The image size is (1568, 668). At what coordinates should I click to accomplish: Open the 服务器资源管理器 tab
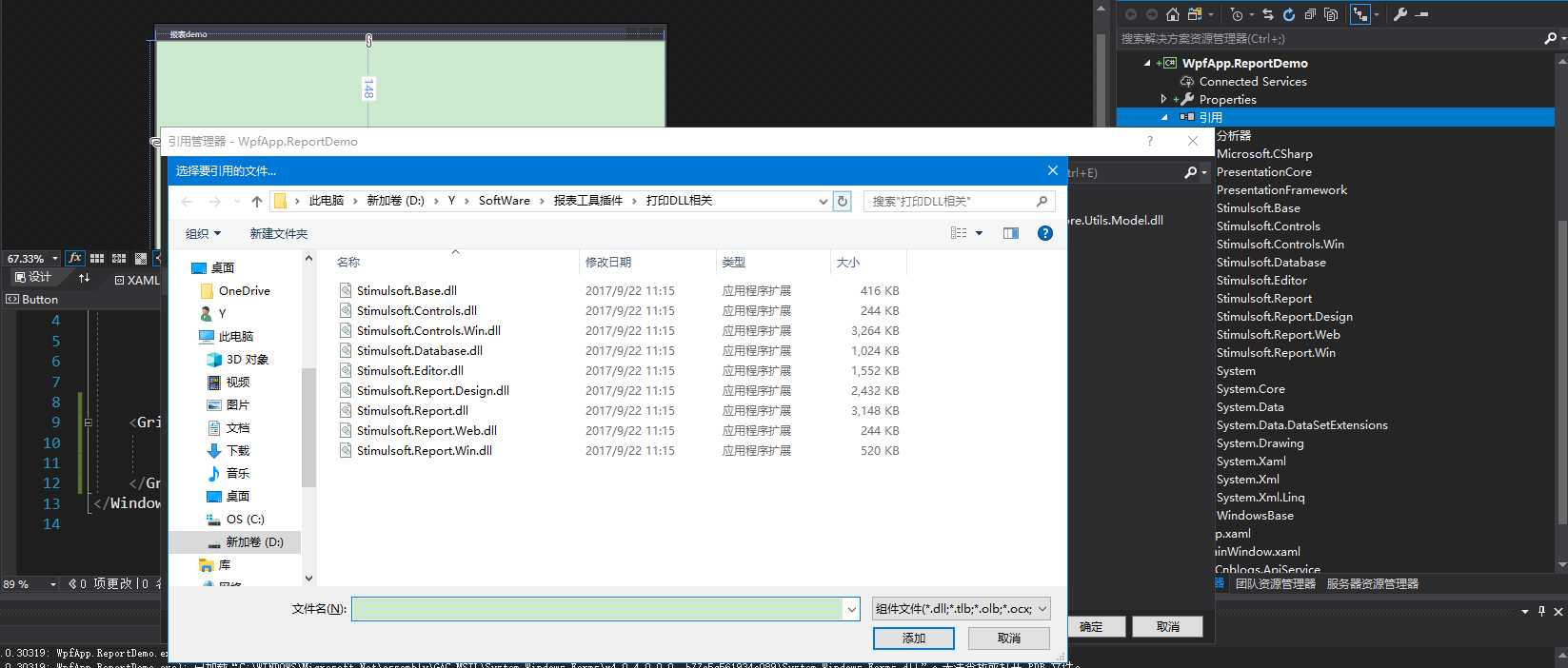pos(1373,583)
